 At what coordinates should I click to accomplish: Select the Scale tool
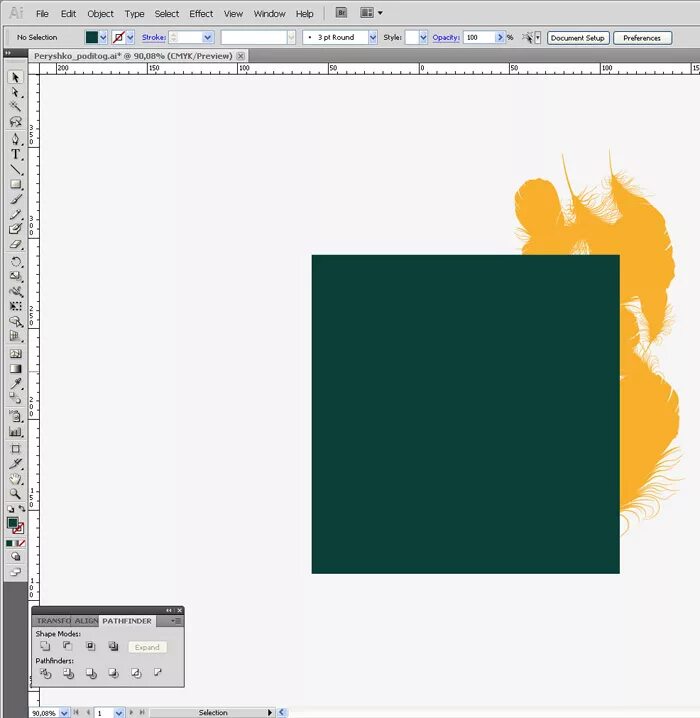[x=15, y=277]
